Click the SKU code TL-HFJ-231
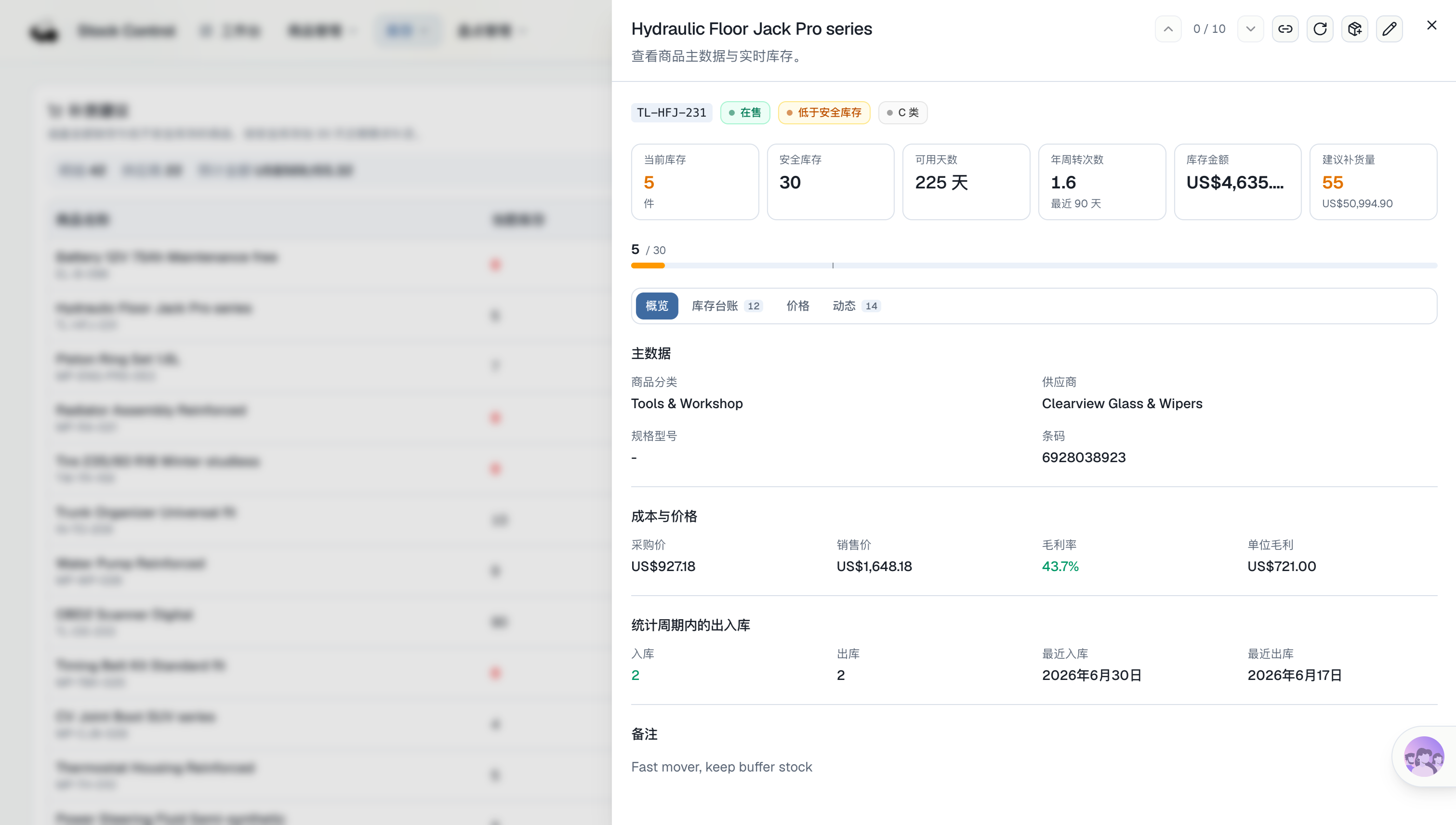The image size is (1456, 825). click(x=671, y=112)
